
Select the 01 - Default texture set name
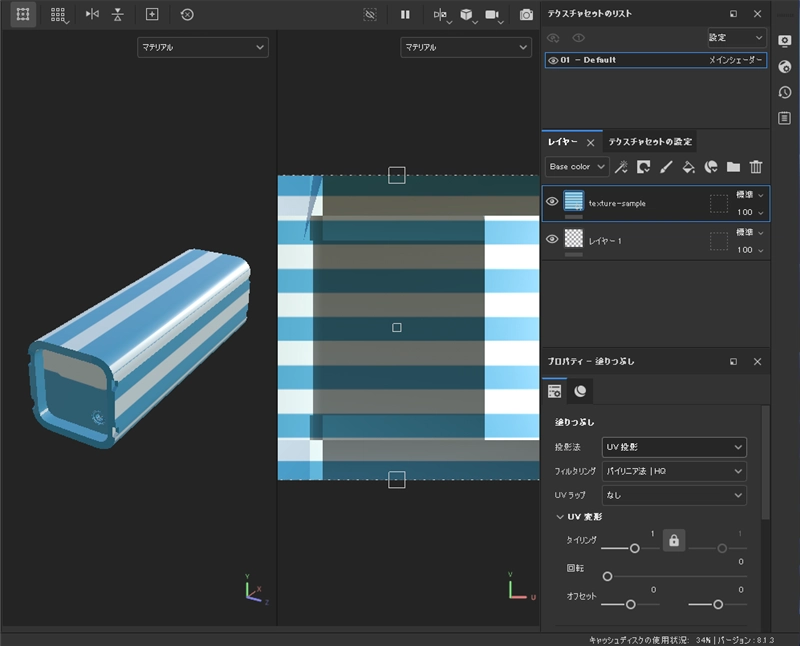[x=588, y=60]
